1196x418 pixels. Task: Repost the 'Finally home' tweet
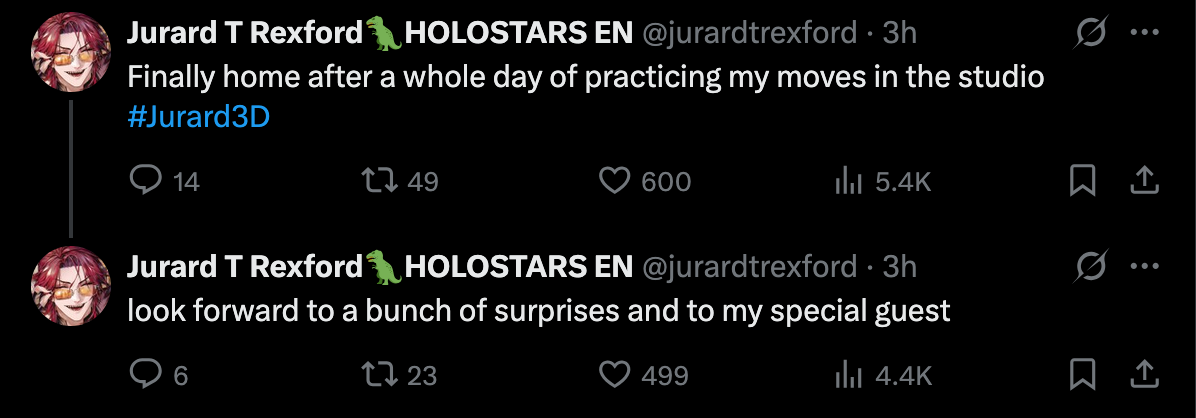click(377, 181)
